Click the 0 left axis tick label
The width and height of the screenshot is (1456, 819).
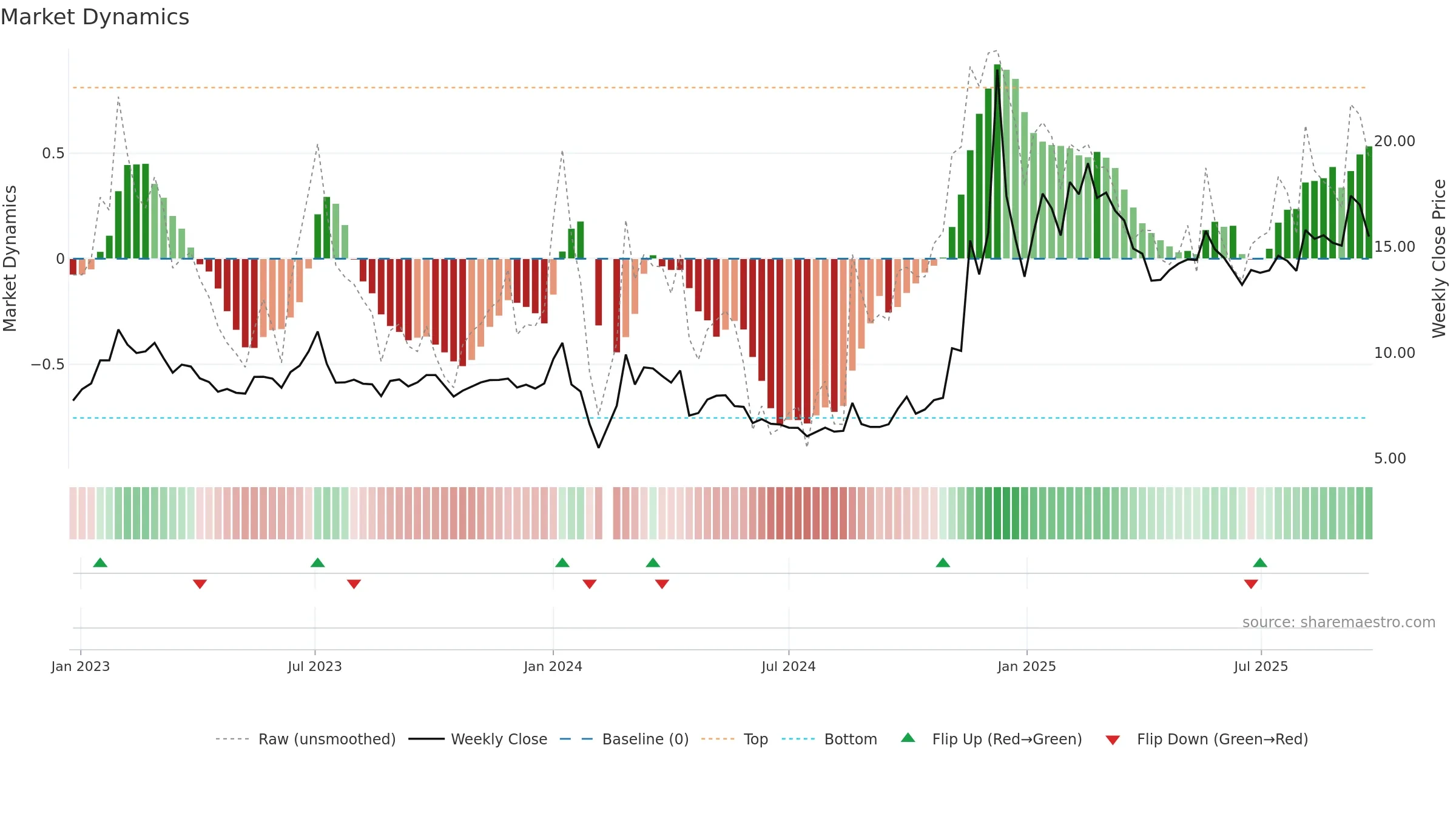[61, 259]
